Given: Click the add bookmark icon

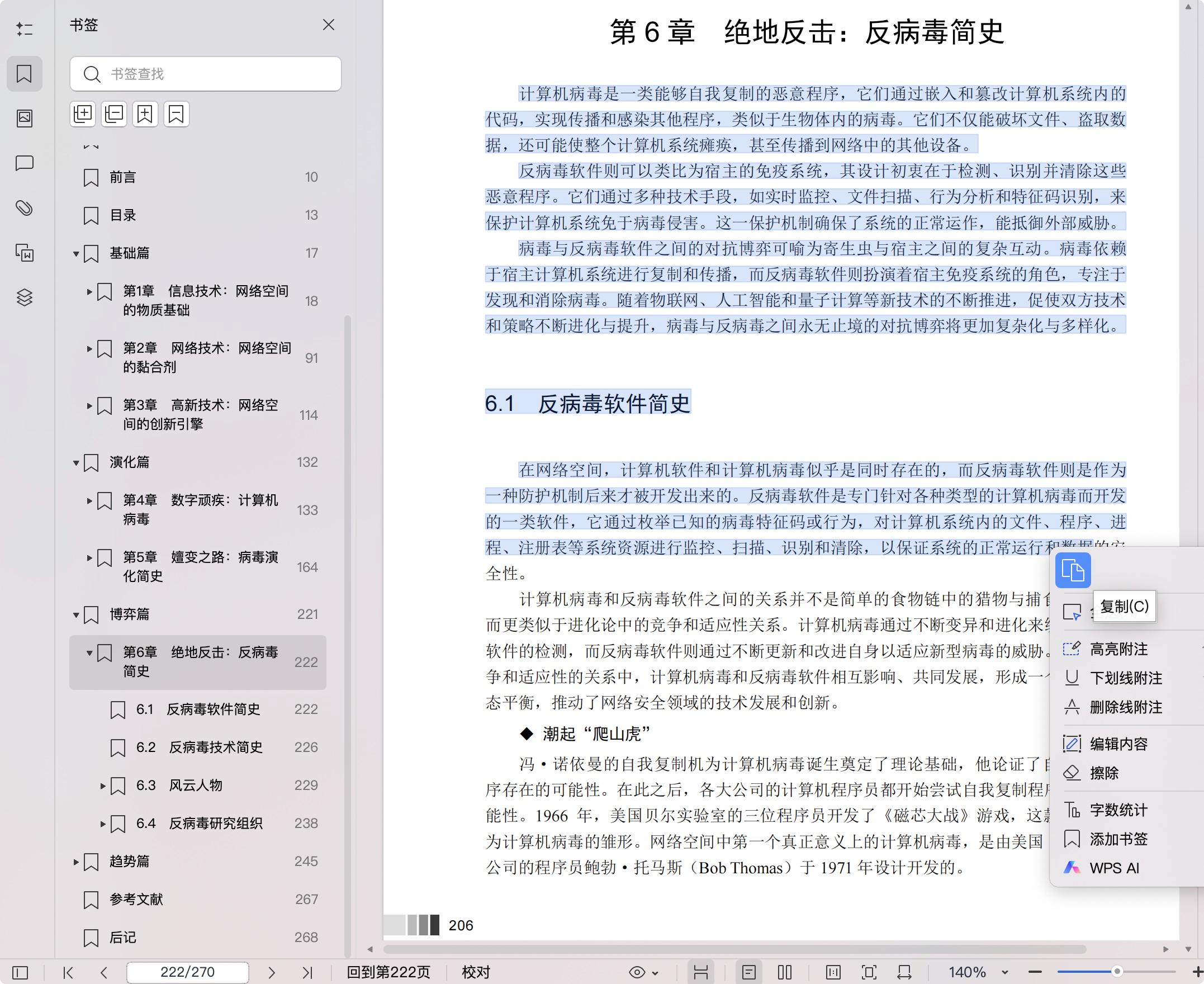Looking at the screenshot, I should tap(145, 115).
